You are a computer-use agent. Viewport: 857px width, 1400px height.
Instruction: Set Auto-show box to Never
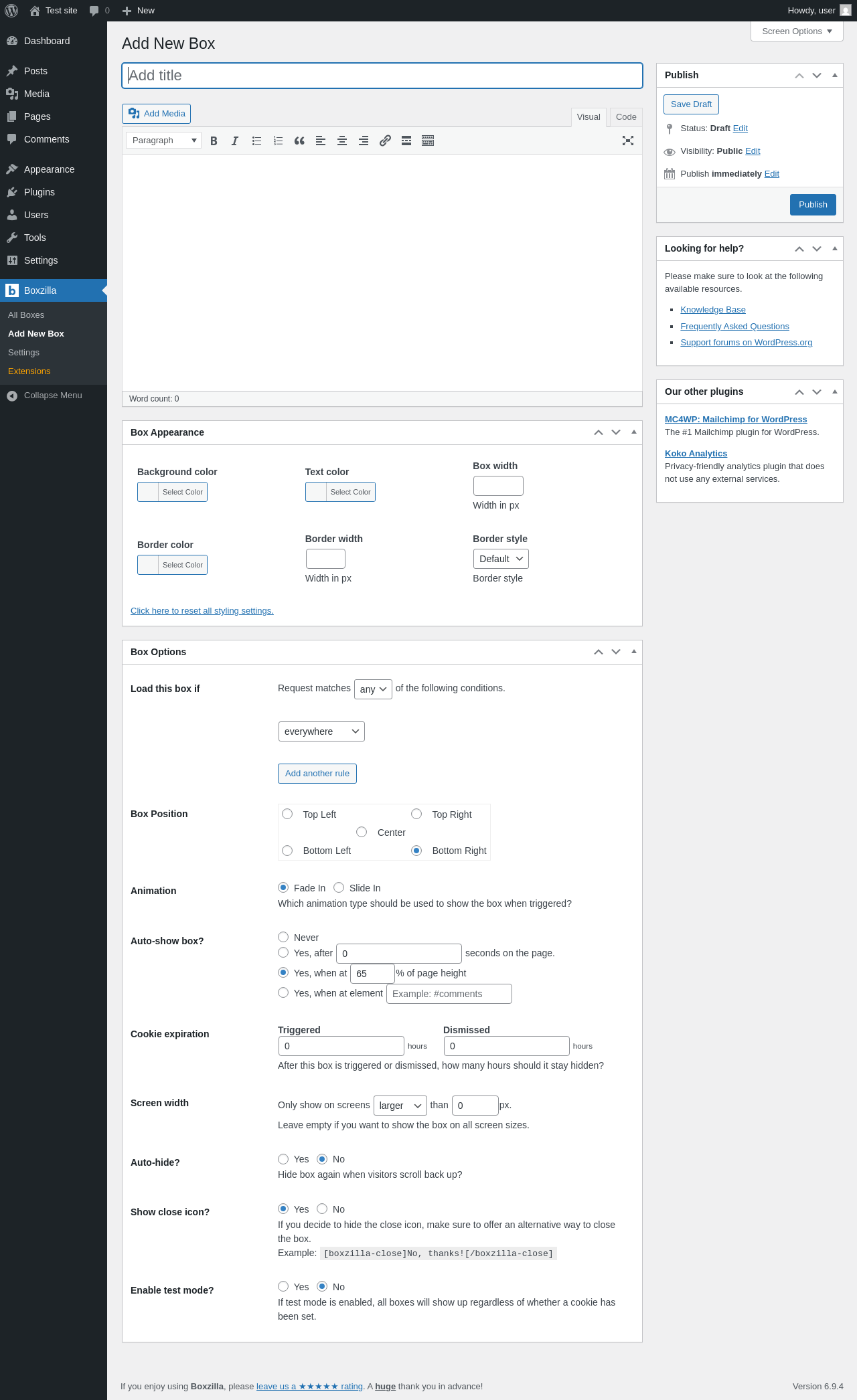point(283,937)
